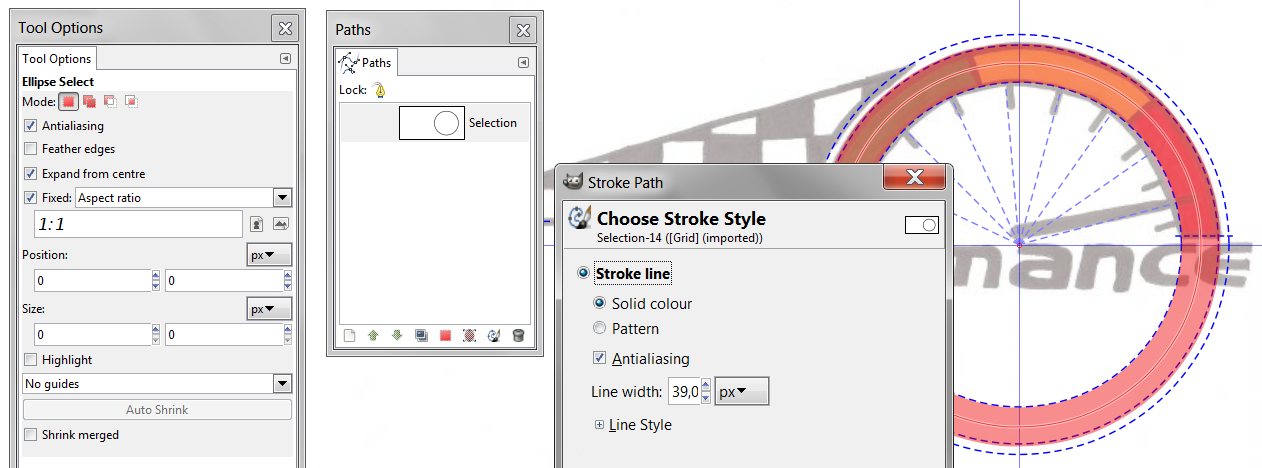Choose the Add to selection mode
This screenshot has height=468, width=1262.
coord(89,101)
